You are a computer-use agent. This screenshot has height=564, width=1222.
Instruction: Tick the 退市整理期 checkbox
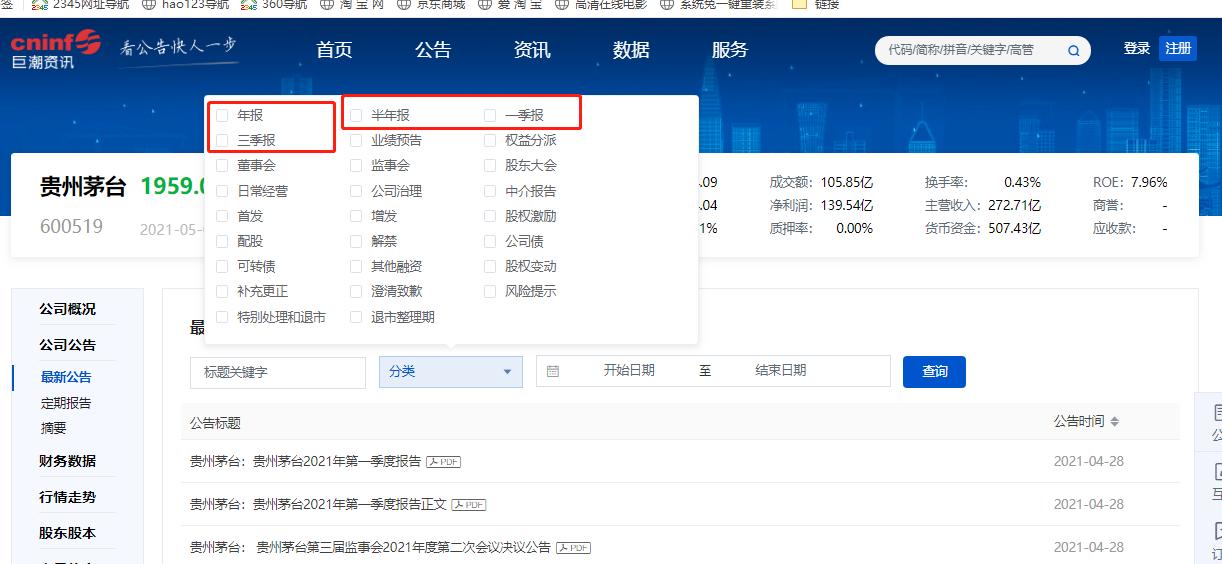coord(356,317)
